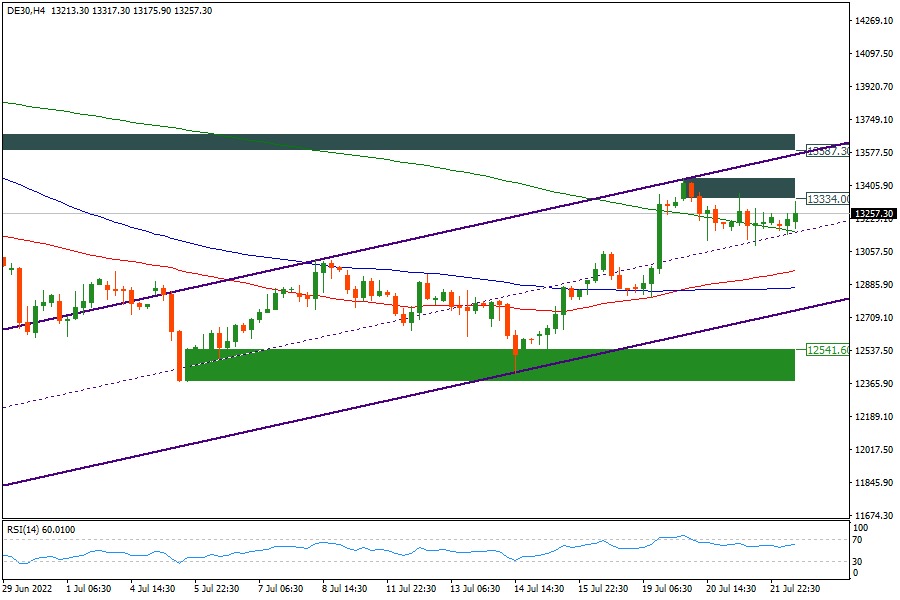Viewport: 900px width, 600px height.
Task: Click the 29 Jun 2022 date label
Action: [29, 590]
